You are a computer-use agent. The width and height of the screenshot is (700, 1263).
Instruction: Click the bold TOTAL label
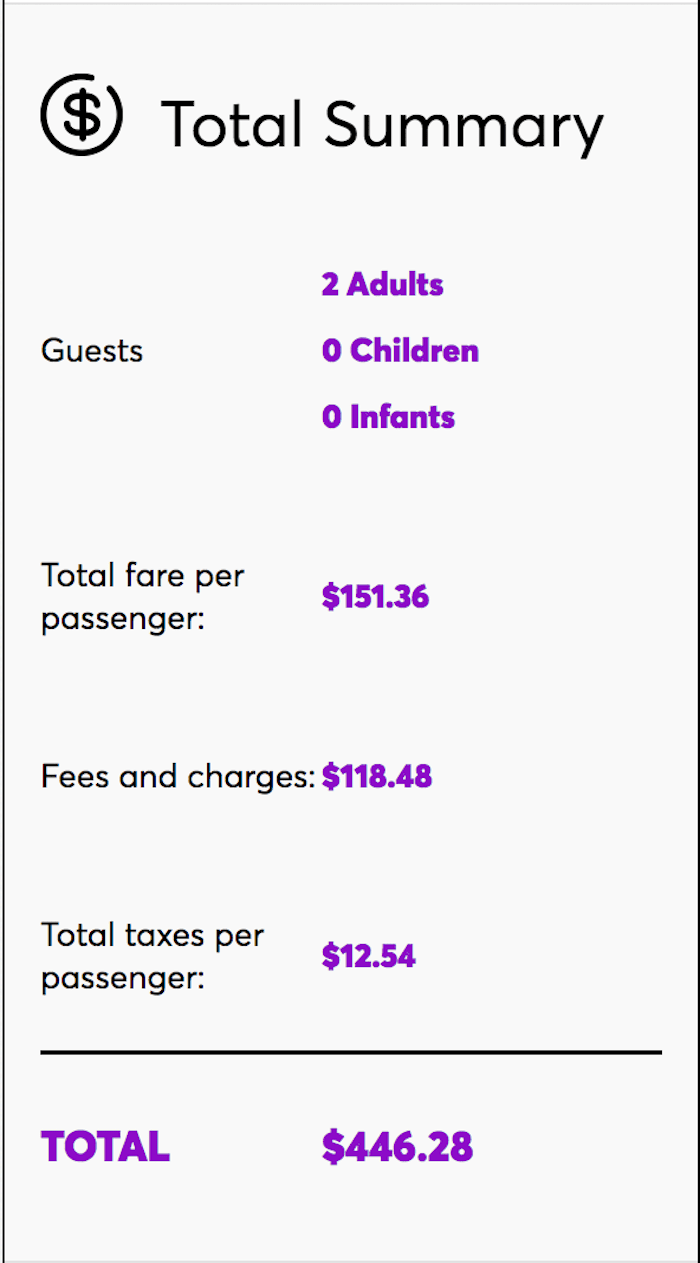click(x=105, y=1147)
